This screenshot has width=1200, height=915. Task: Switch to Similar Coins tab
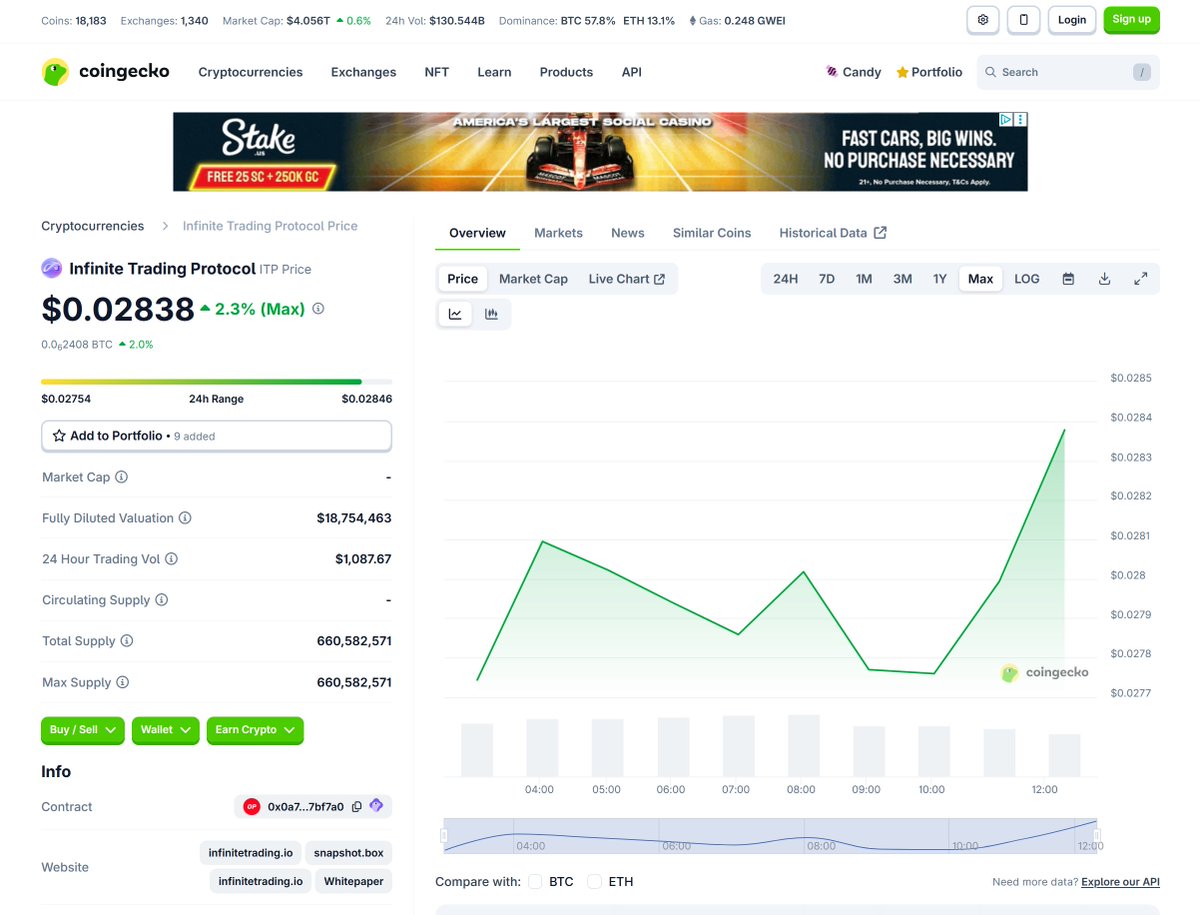point(712,233)
